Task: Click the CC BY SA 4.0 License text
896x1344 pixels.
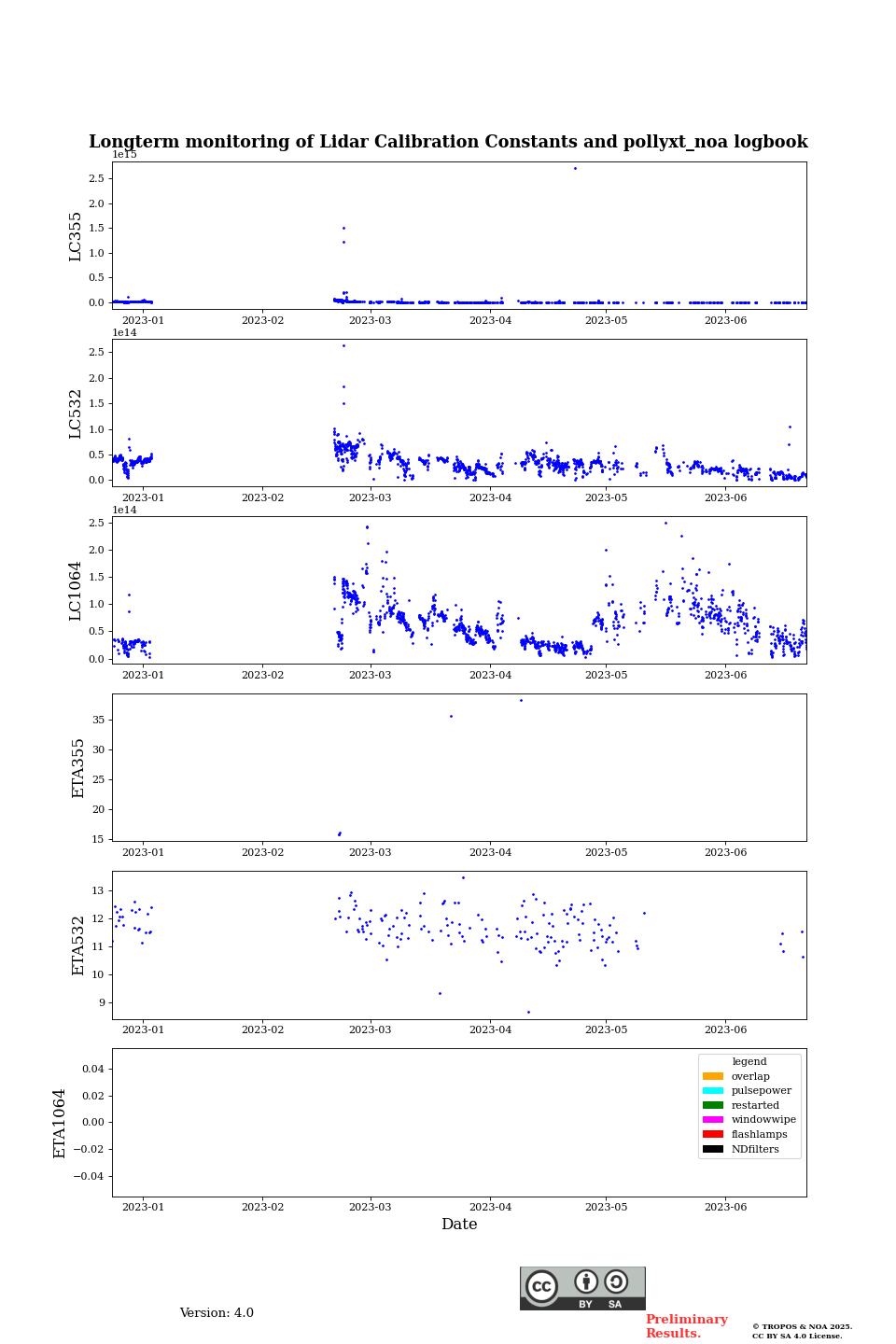Action: (797, 1336)
